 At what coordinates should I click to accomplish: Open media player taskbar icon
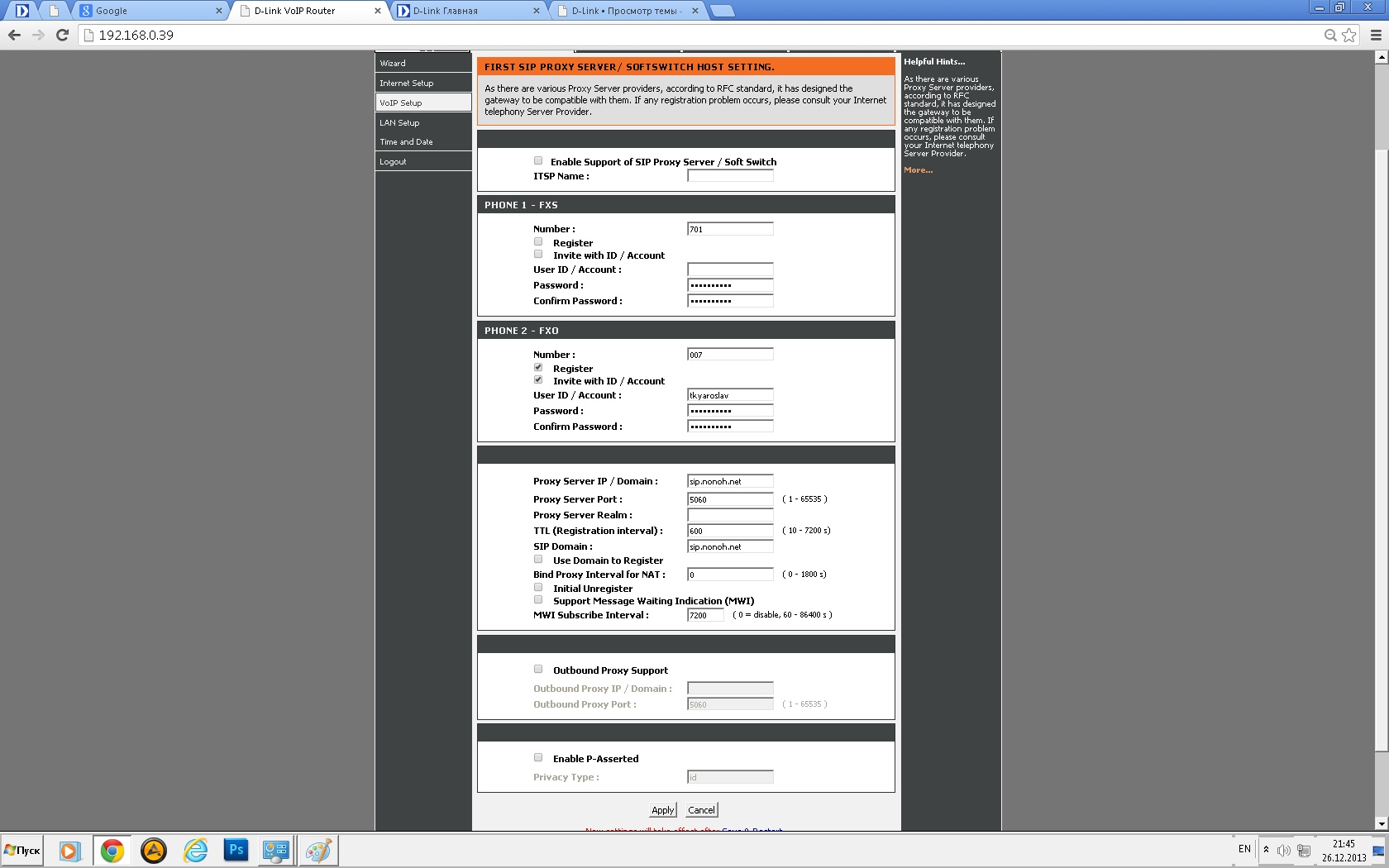coord(69,850)
